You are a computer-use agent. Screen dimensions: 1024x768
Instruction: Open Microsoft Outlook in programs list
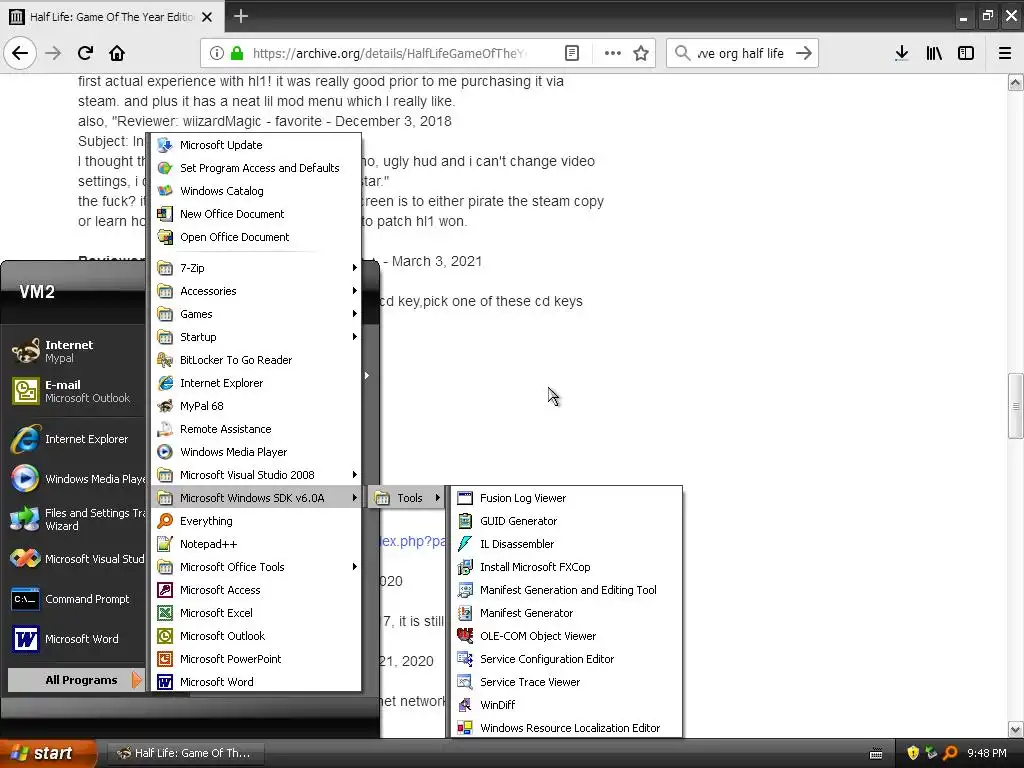point(256,636)
